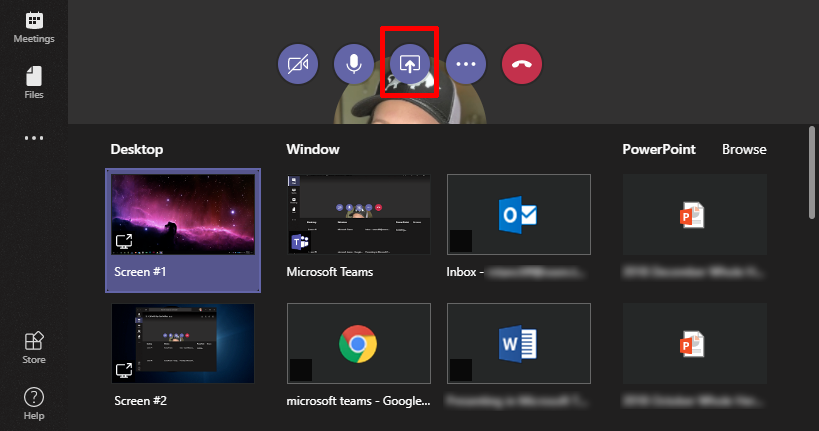The image size is (819, 431).
Task: Mute the microphone
Action: (353, 64)
